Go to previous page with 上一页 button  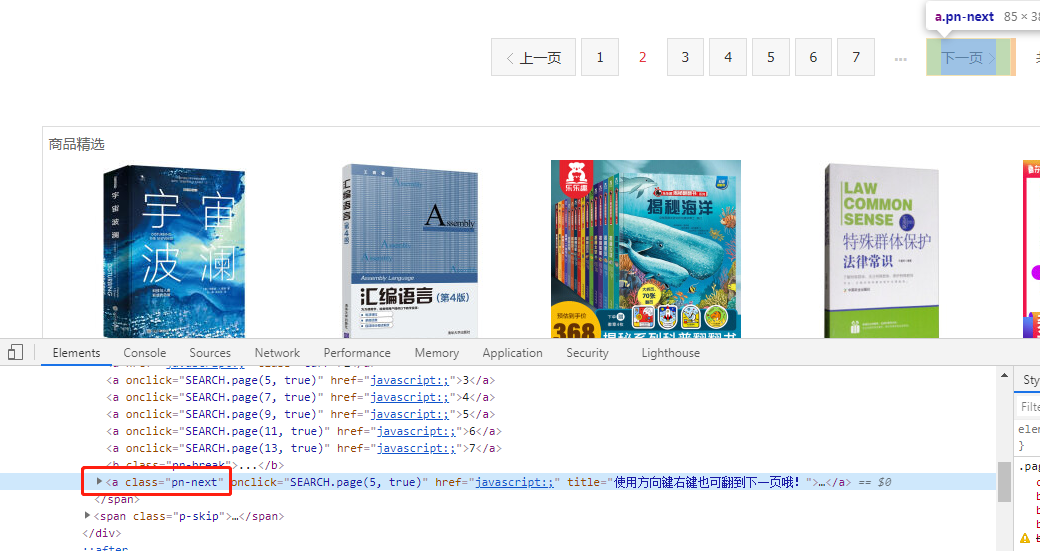(533, 57)
